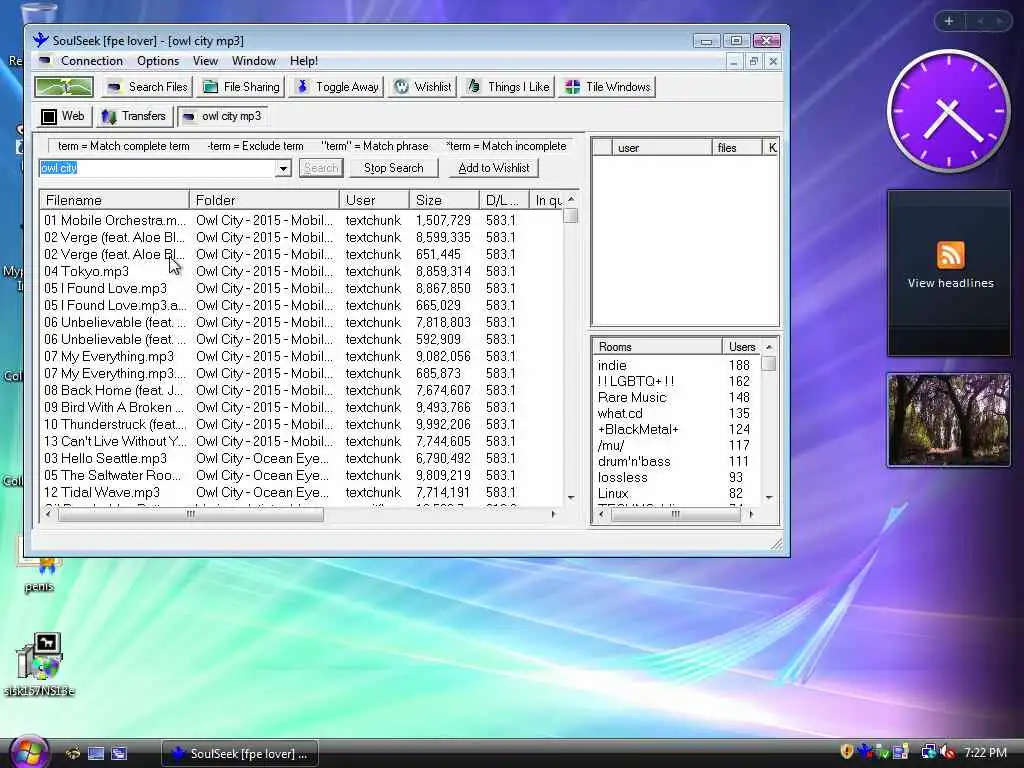Click the network map icon in toolbar
The width and height of the screenshot is (1024, 768).
click(64, 87)
